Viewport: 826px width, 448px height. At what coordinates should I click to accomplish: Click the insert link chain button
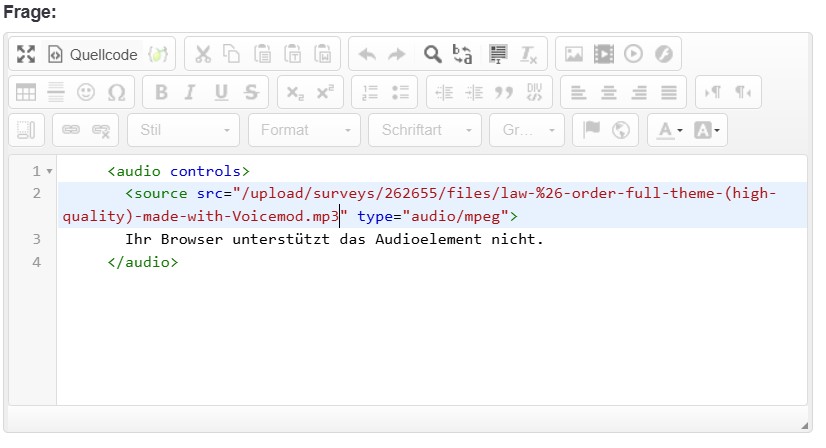click(x=71, y=130)
